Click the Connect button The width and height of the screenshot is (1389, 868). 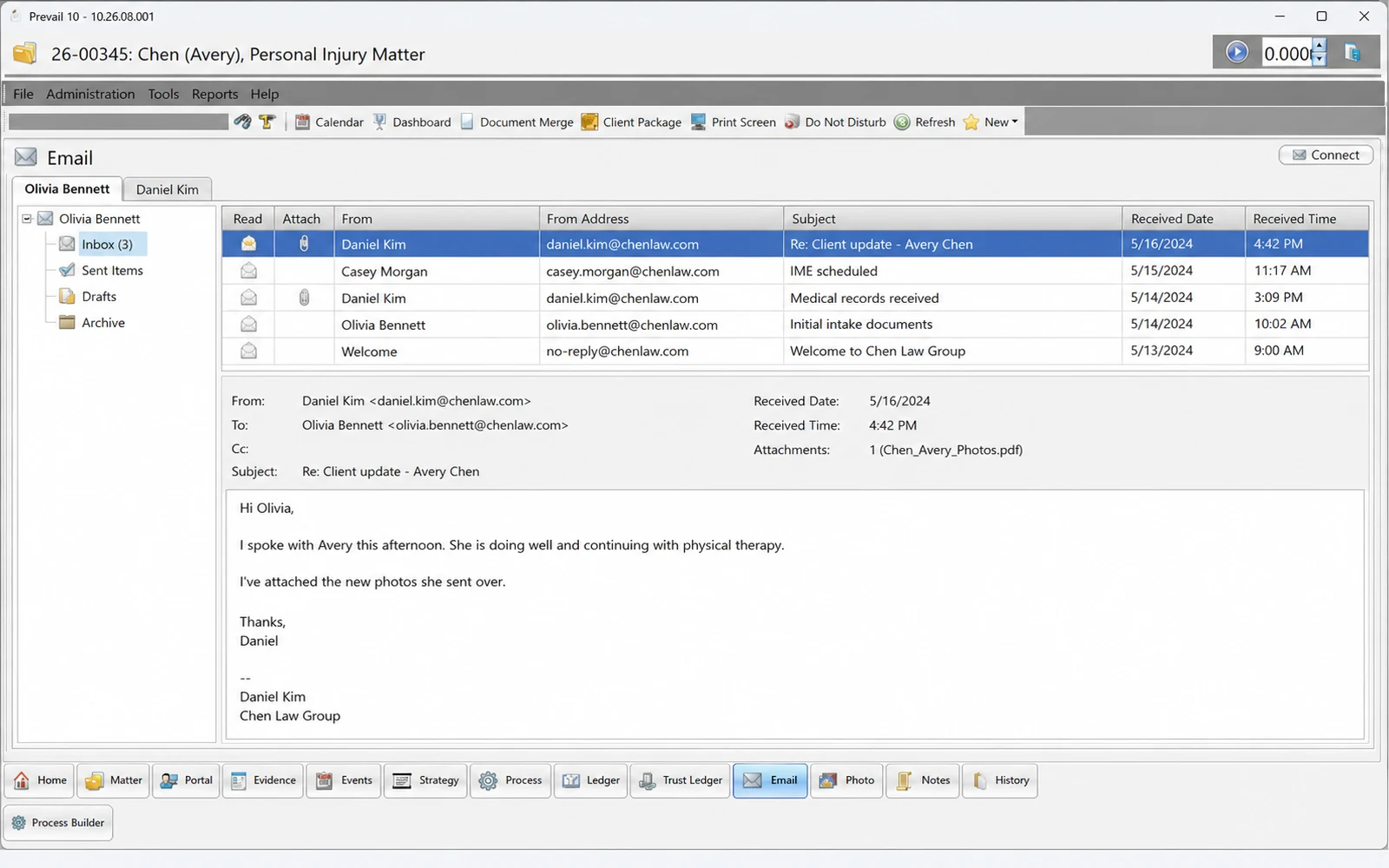(1326, 155)
